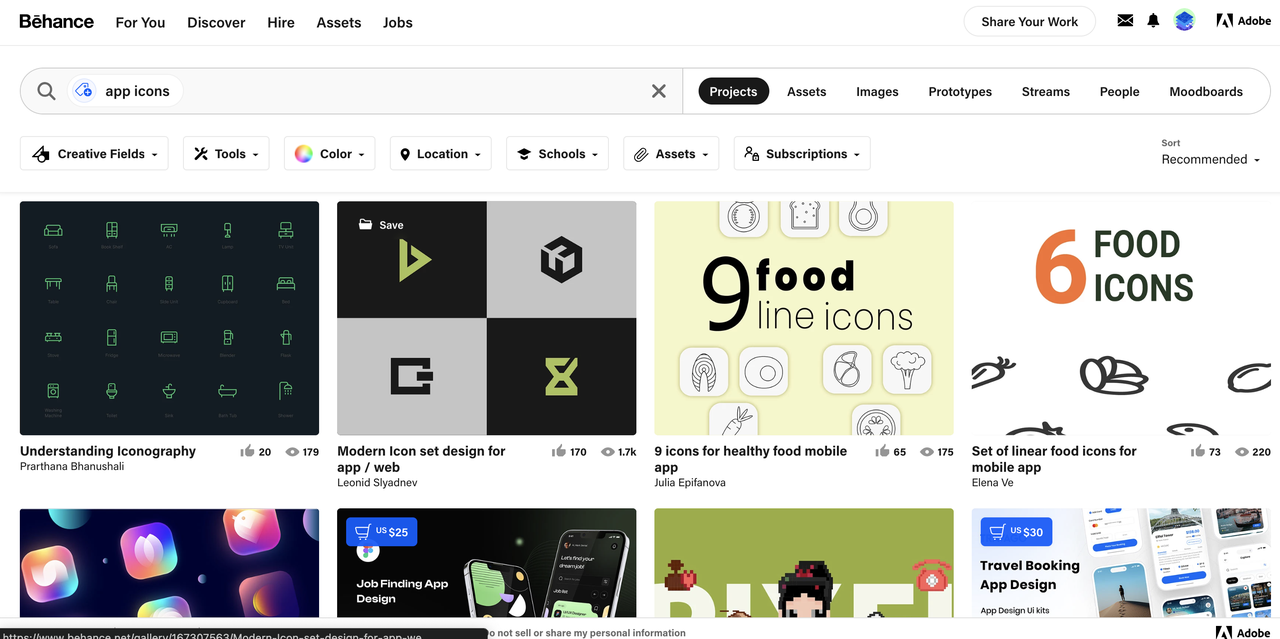
Task: Click the Share Your Work button
Action: click(x=1030, y=22)
